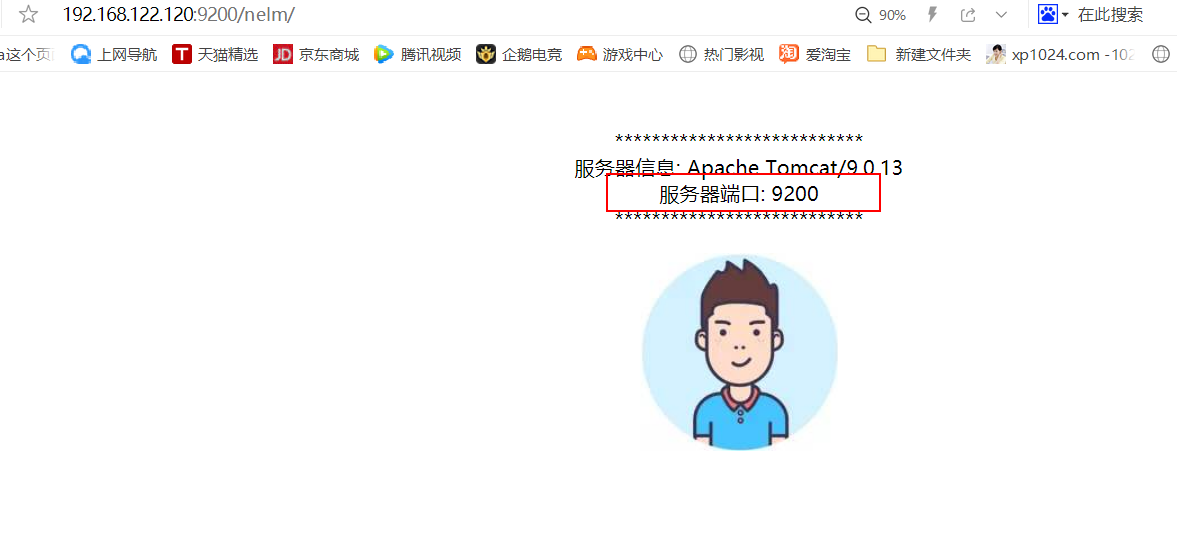1177x535 pixels.
Task: Open the 游戏中心 bookmark
Action: tap(620, 54)
